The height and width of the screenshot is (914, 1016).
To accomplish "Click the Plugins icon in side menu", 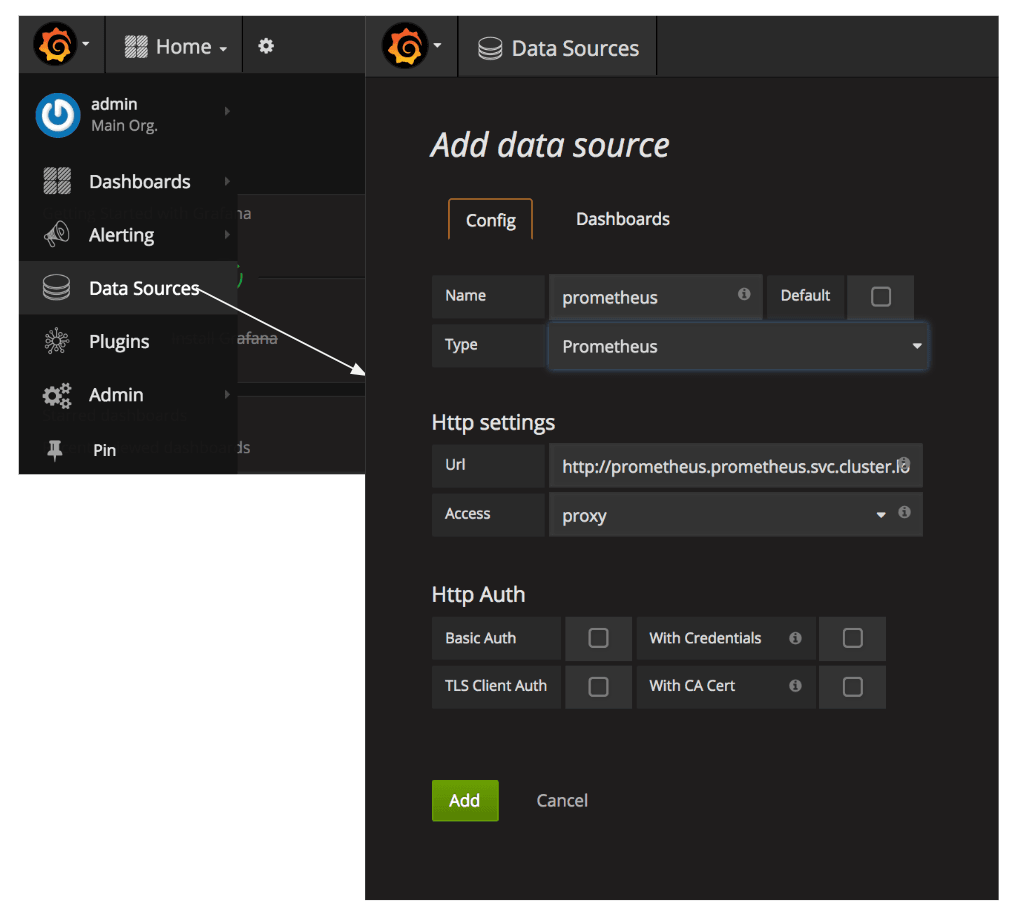I will [56, 341].
